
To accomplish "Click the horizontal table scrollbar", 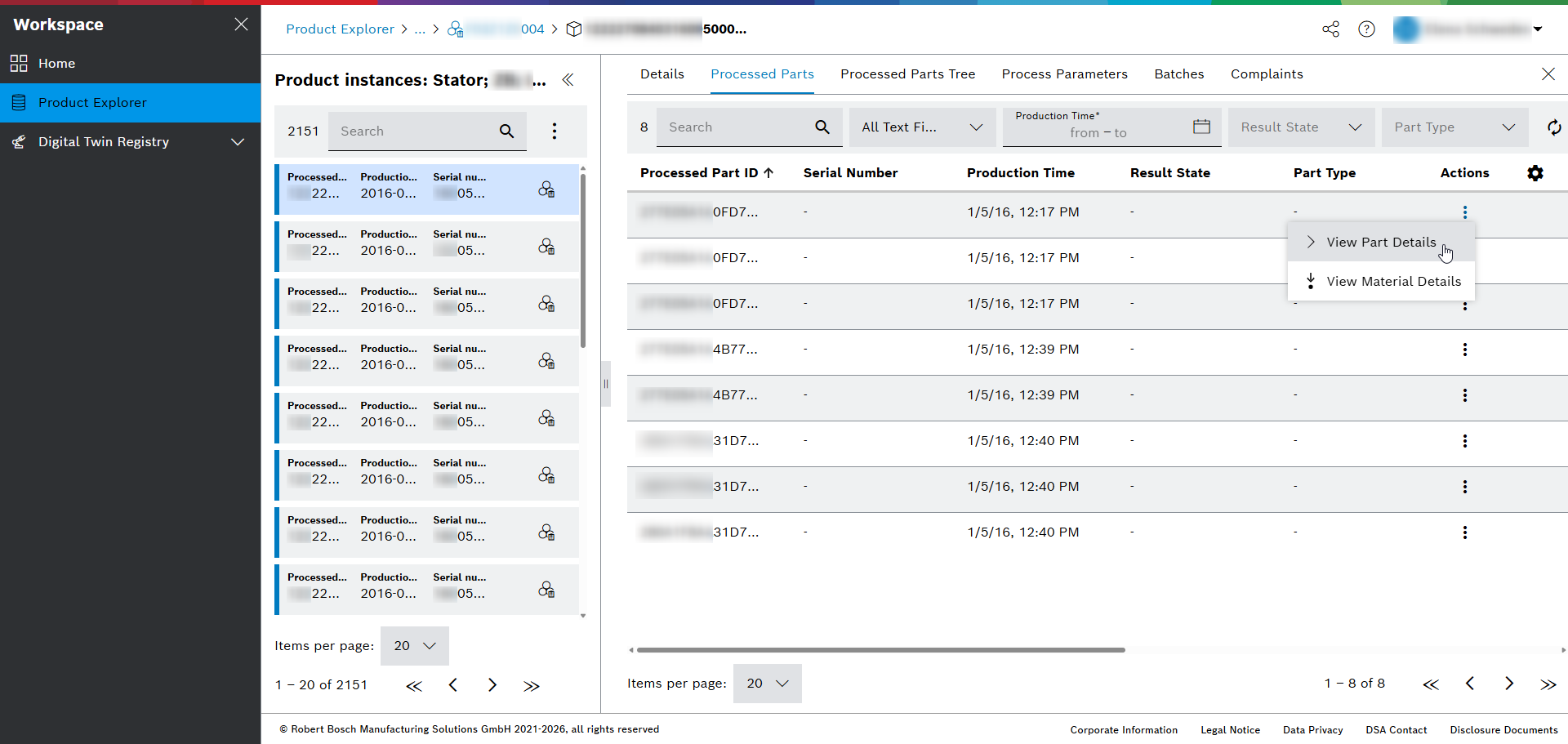I will pos(880,650).
